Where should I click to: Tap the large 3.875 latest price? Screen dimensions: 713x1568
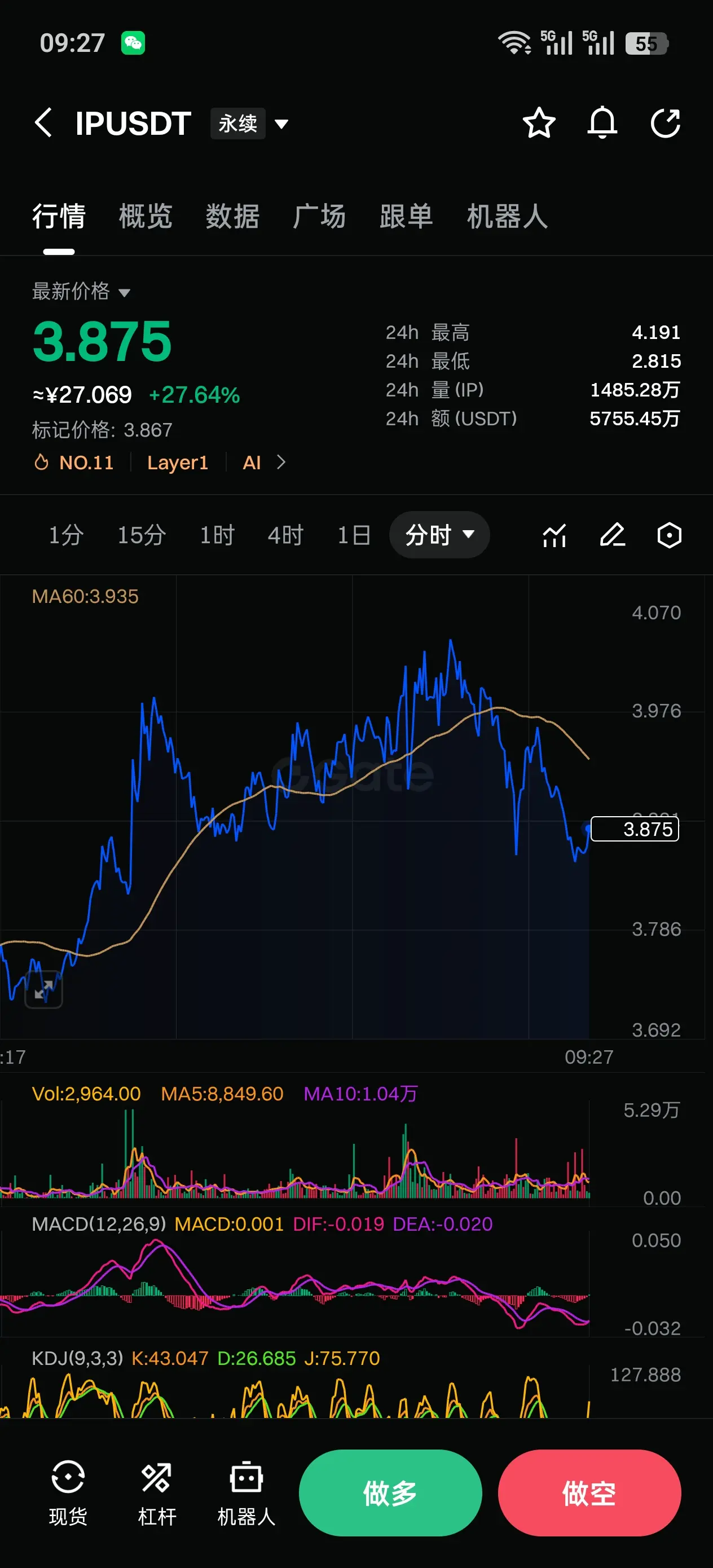pos(102,342)
